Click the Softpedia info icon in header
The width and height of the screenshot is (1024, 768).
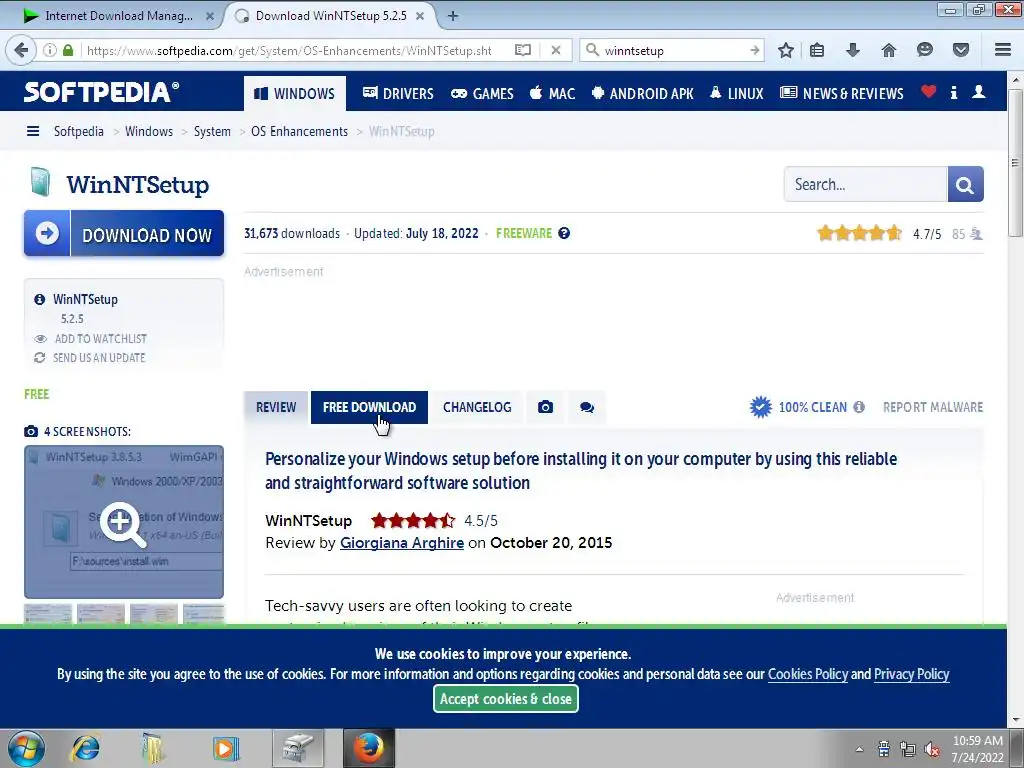954,92
